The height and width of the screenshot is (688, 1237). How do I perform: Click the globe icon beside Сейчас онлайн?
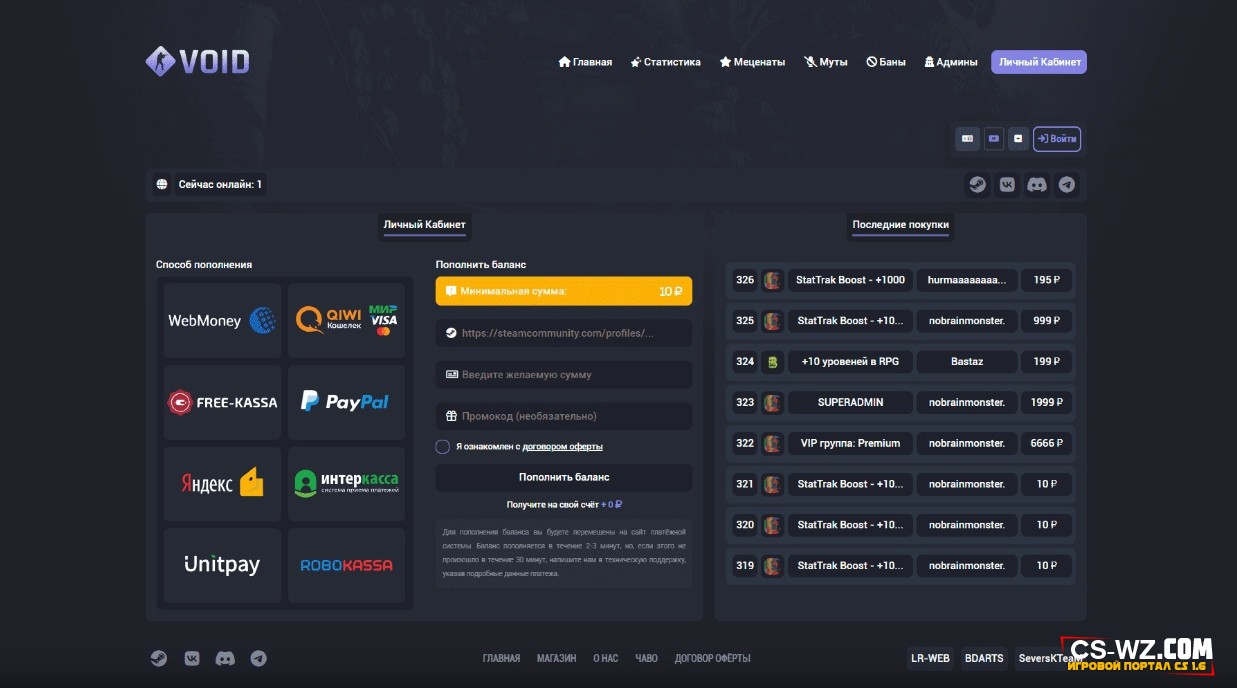pyautogui.click(x=162, y=185)
